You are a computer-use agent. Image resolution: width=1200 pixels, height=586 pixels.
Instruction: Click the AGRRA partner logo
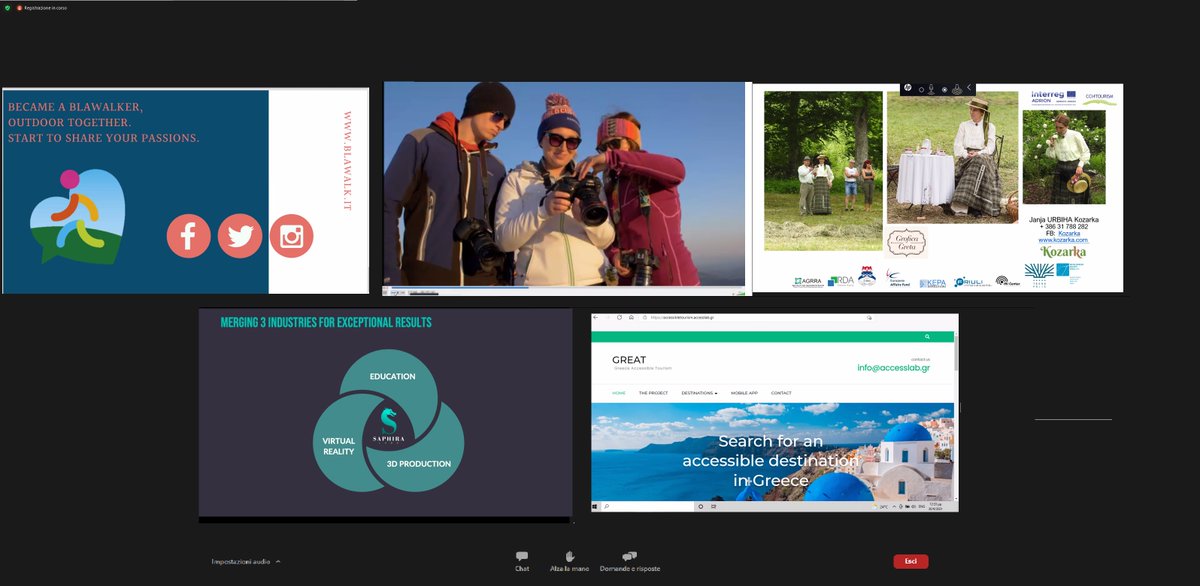click(808, 282)
